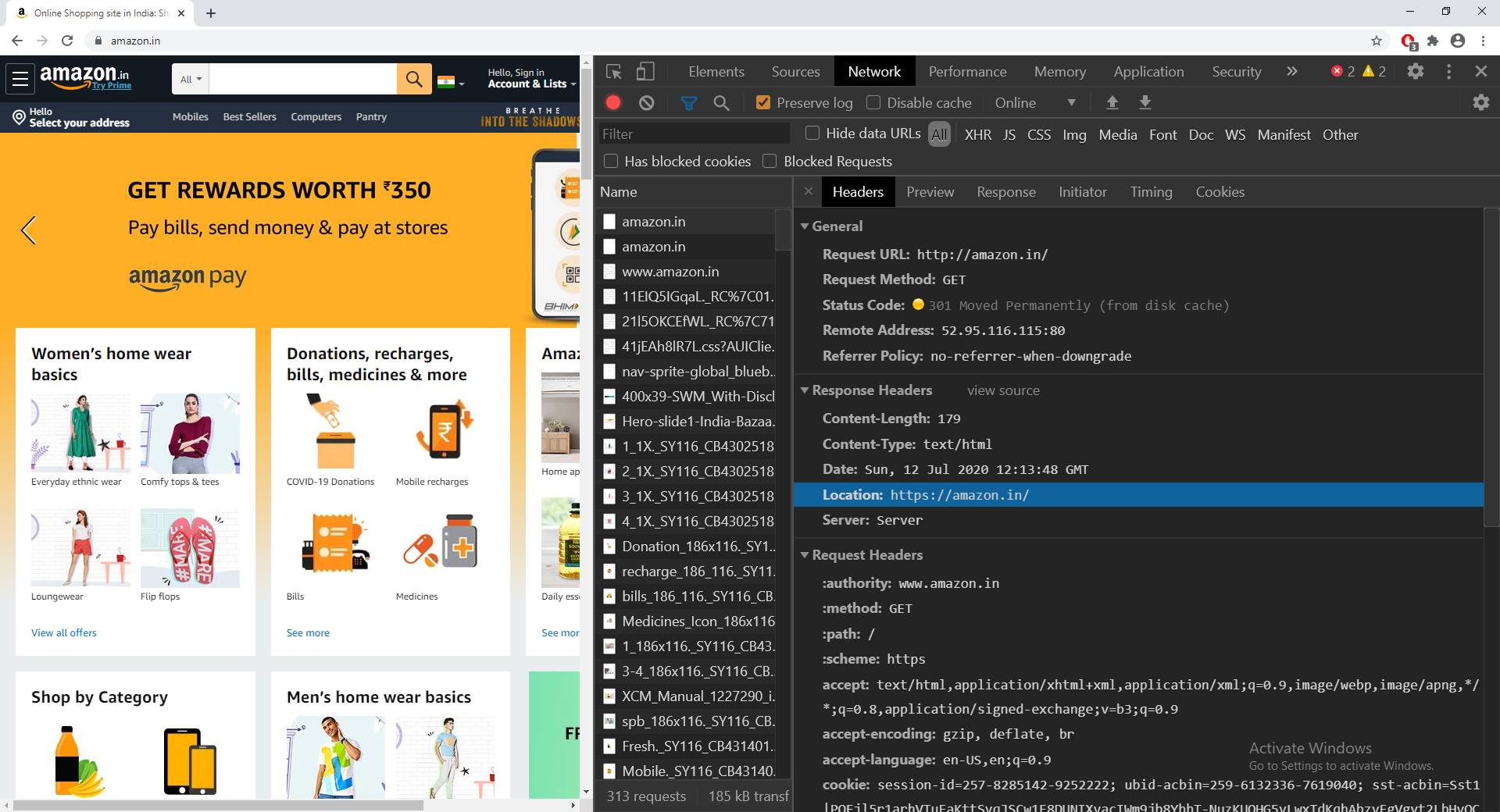Click Best Sellers nav link
1500x812 pixels.
coord(249,116)
